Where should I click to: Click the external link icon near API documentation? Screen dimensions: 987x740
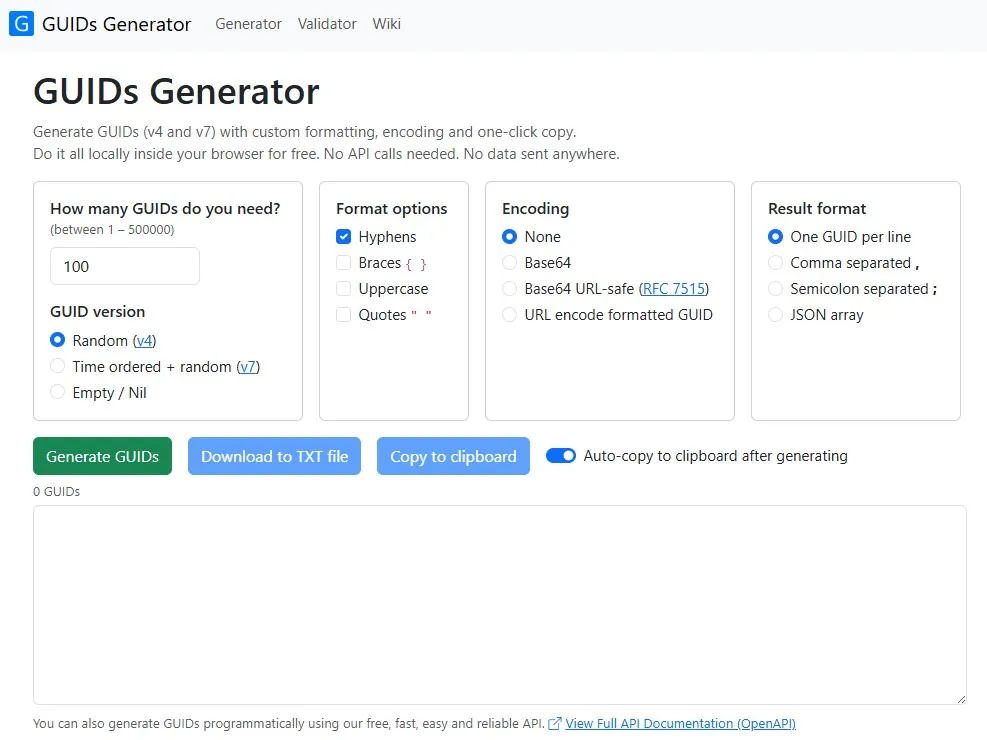pyautogui.click(x=554, y=723)
